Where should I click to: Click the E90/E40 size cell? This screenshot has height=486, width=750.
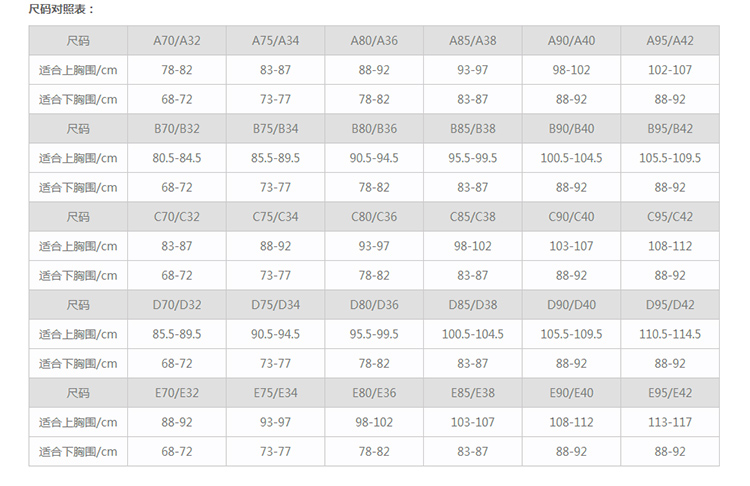click(x=571, y=393)
